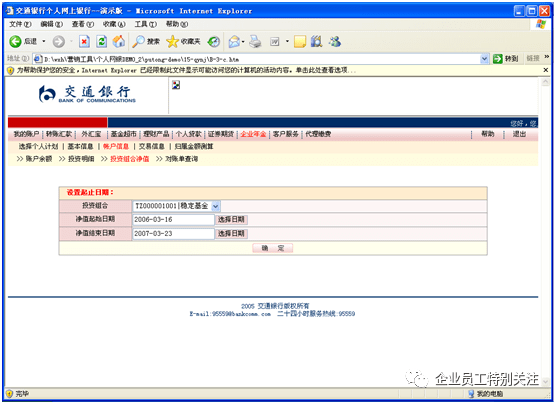Click the IE Back arrow icon

coord(15,41)
